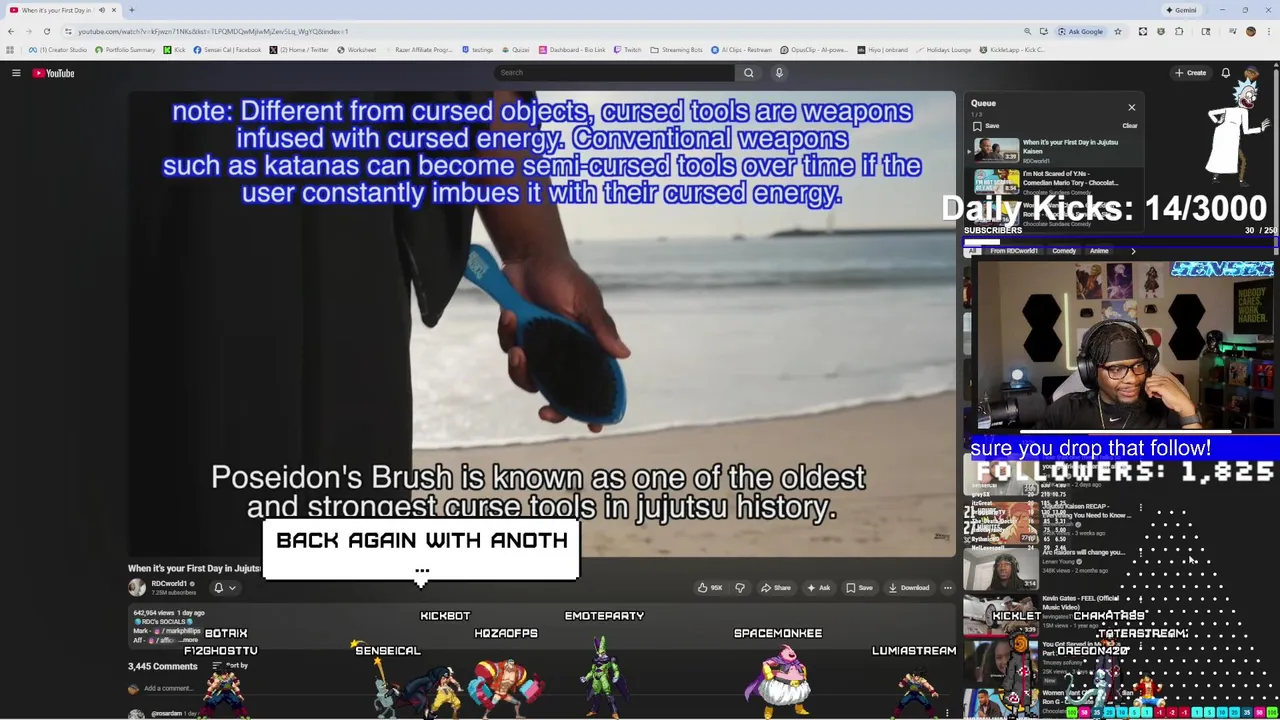This screenshot has width=1280, height=720.
Task: Open the Portfolio Summary bookmark
Action: click(x=125, y=50)
